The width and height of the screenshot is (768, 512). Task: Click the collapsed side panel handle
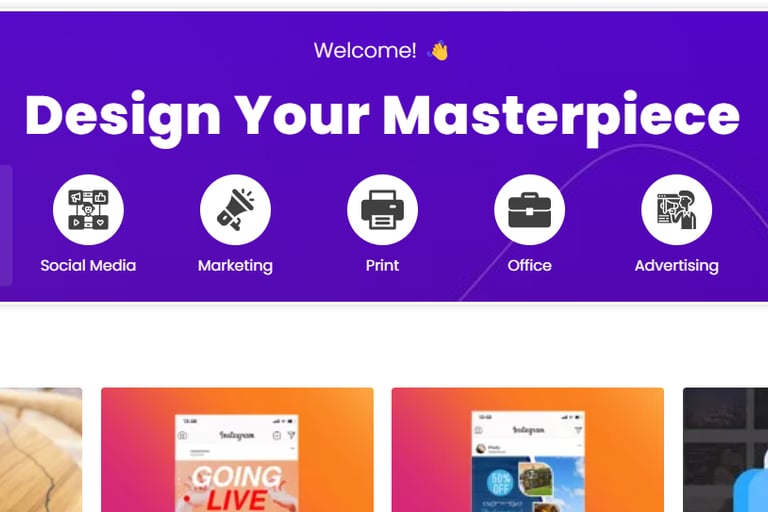pos(6,225)
